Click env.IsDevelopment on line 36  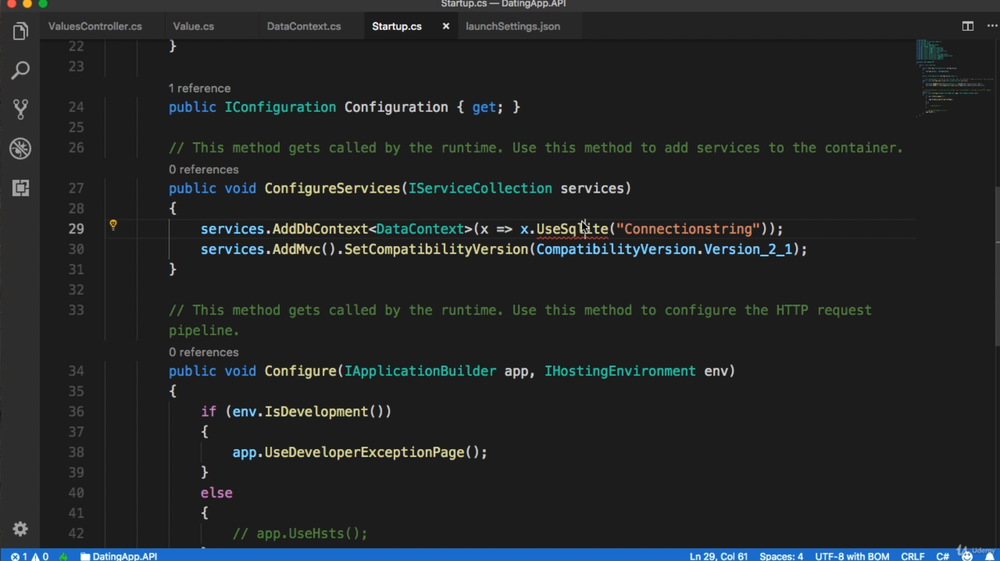pos(300,412)
